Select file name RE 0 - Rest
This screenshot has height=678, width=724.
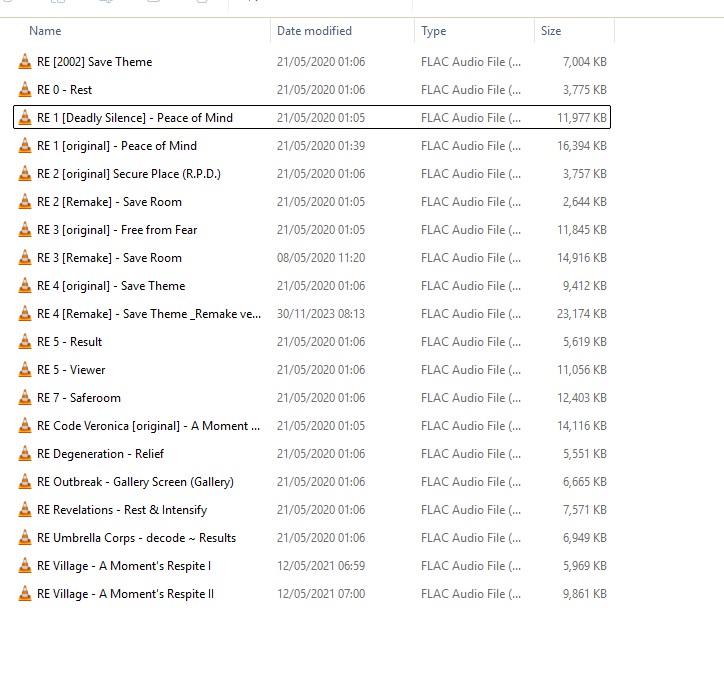64,90
